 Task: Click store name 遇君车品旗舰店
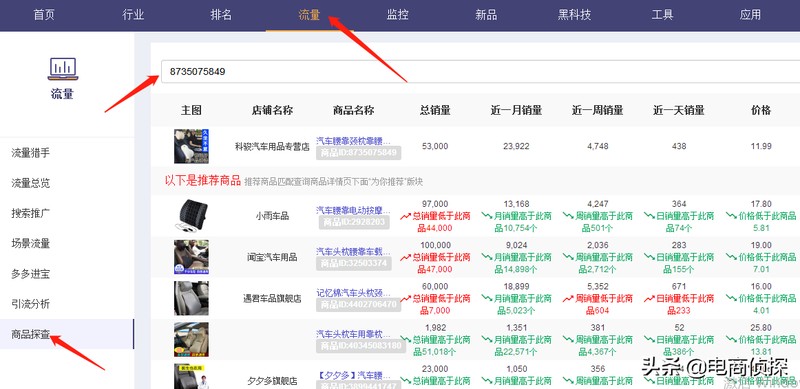click(x=272, y=299)
